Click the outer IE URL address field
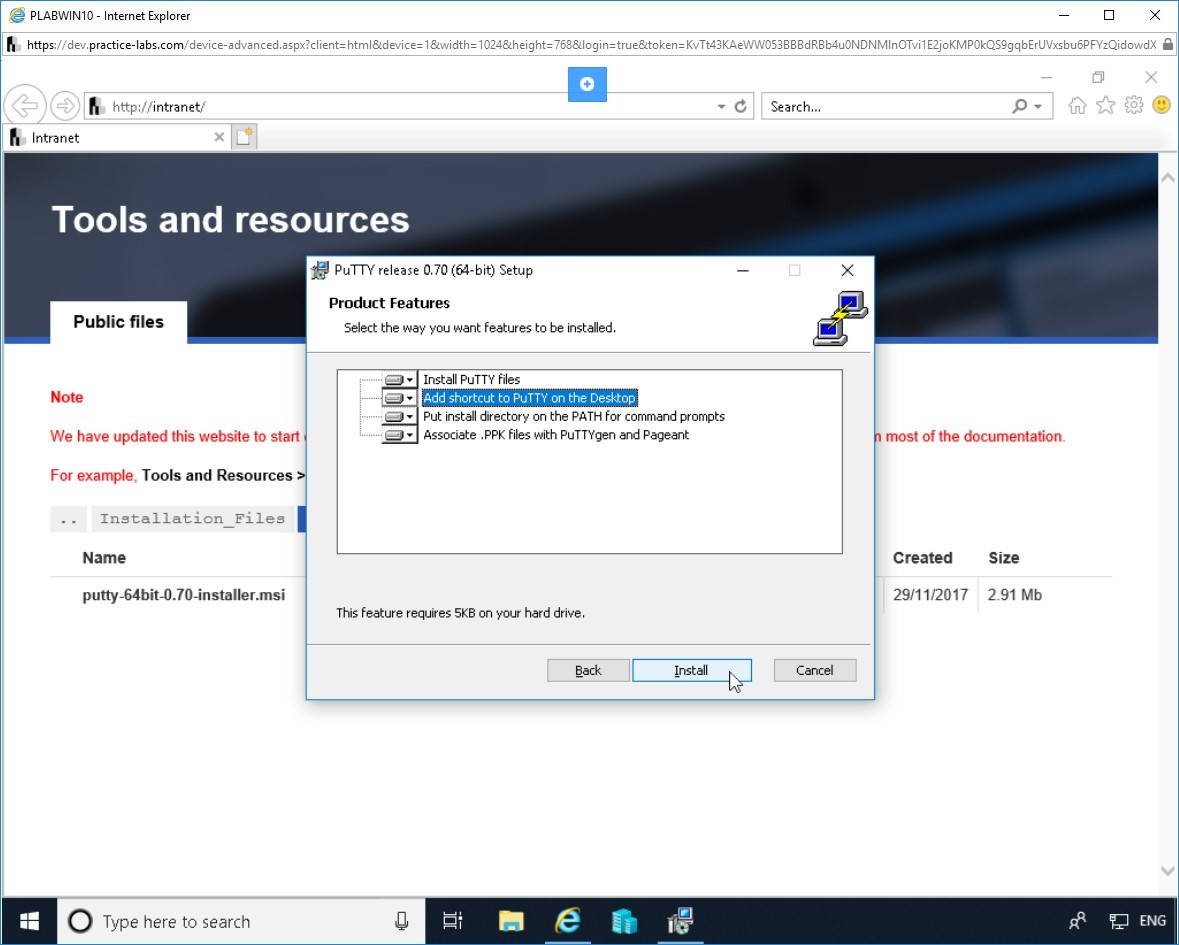Image resolution: width=1179 pixels, height=945 pixels. (591, 44)
